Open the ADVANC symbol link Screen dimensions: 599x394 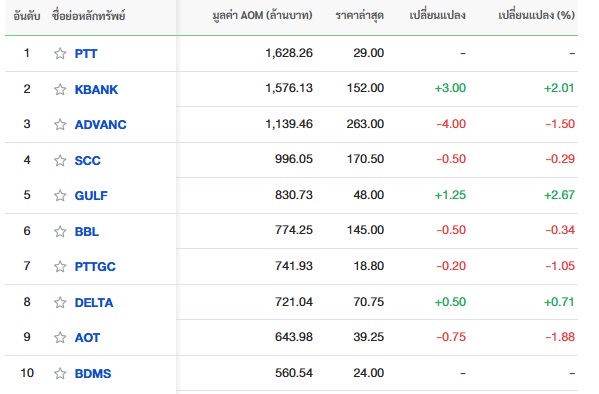tap(100, 125)
